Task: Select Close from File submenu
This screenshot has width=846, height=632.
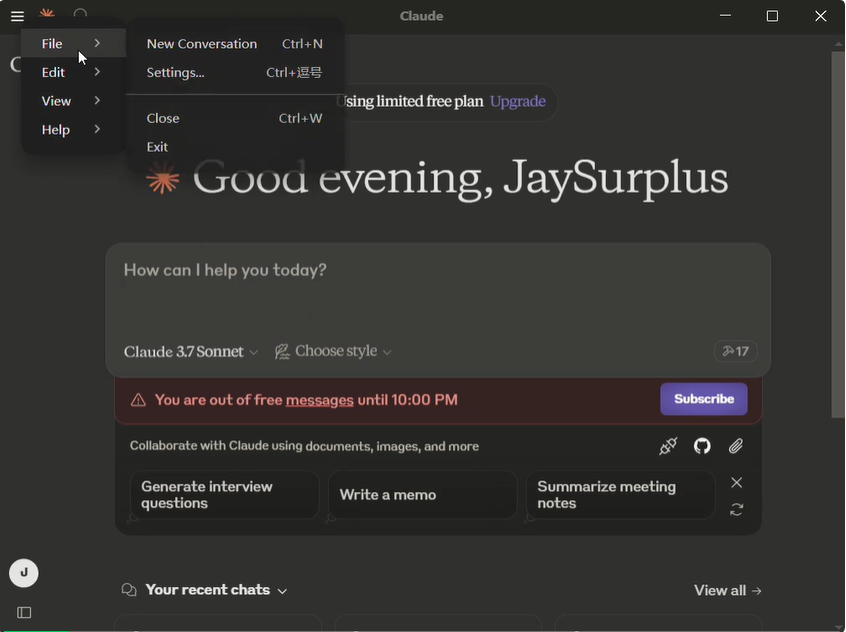Action: (235, 118)
